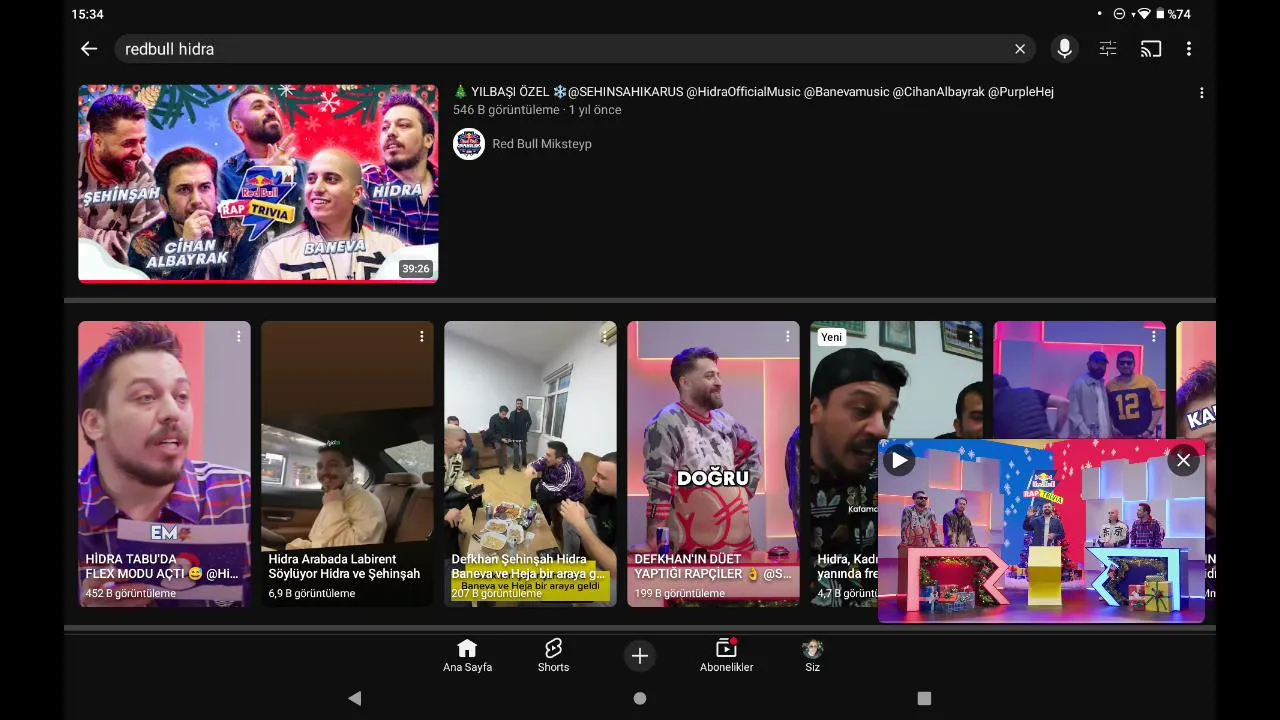Play the miniplayer video
Viewport: 1280px width, 720px height.
click(x=899, y=460)
